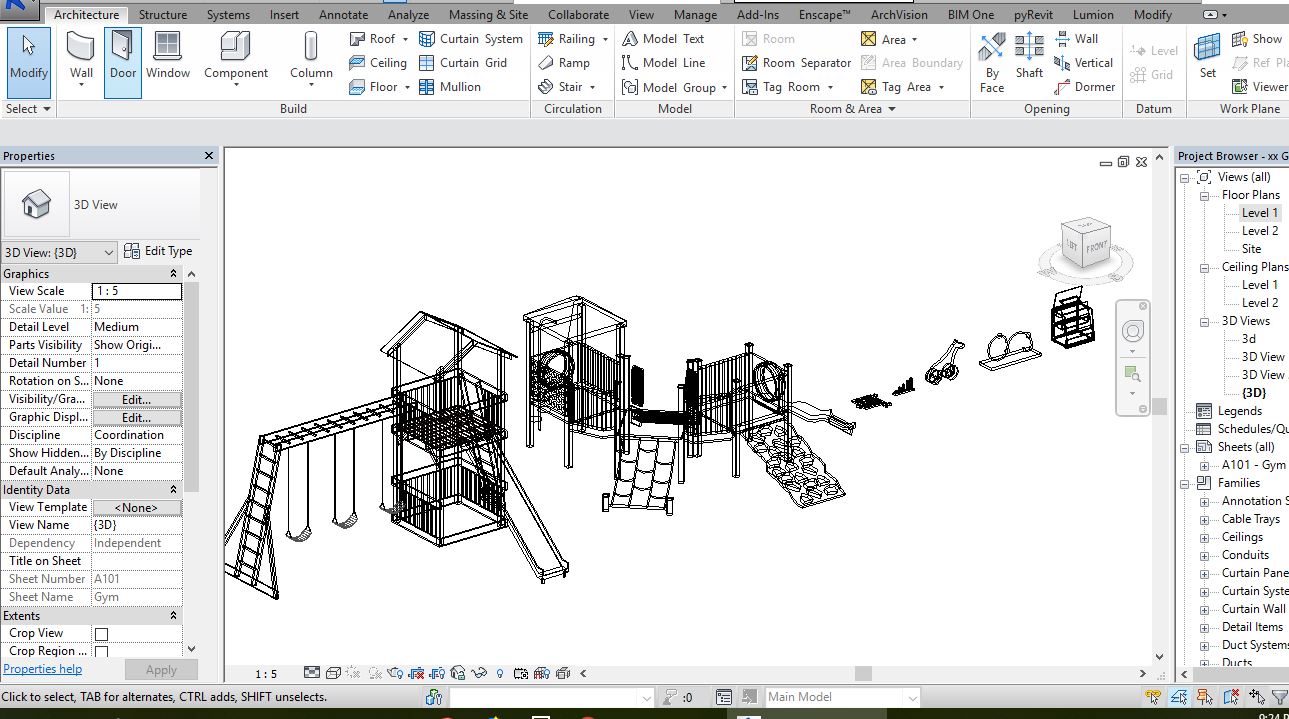Collapse the Graphics properties section
The image size is (1289, 719).
click(x=173, y=274)
